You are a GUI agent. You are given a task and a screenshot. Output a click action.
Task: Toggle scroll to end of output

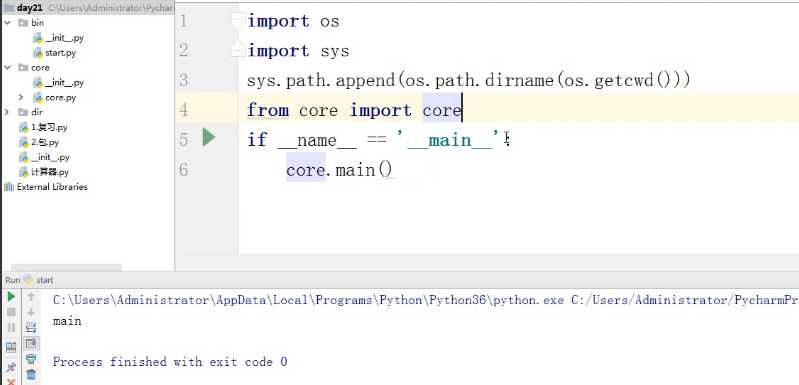[x=31, y=343]
